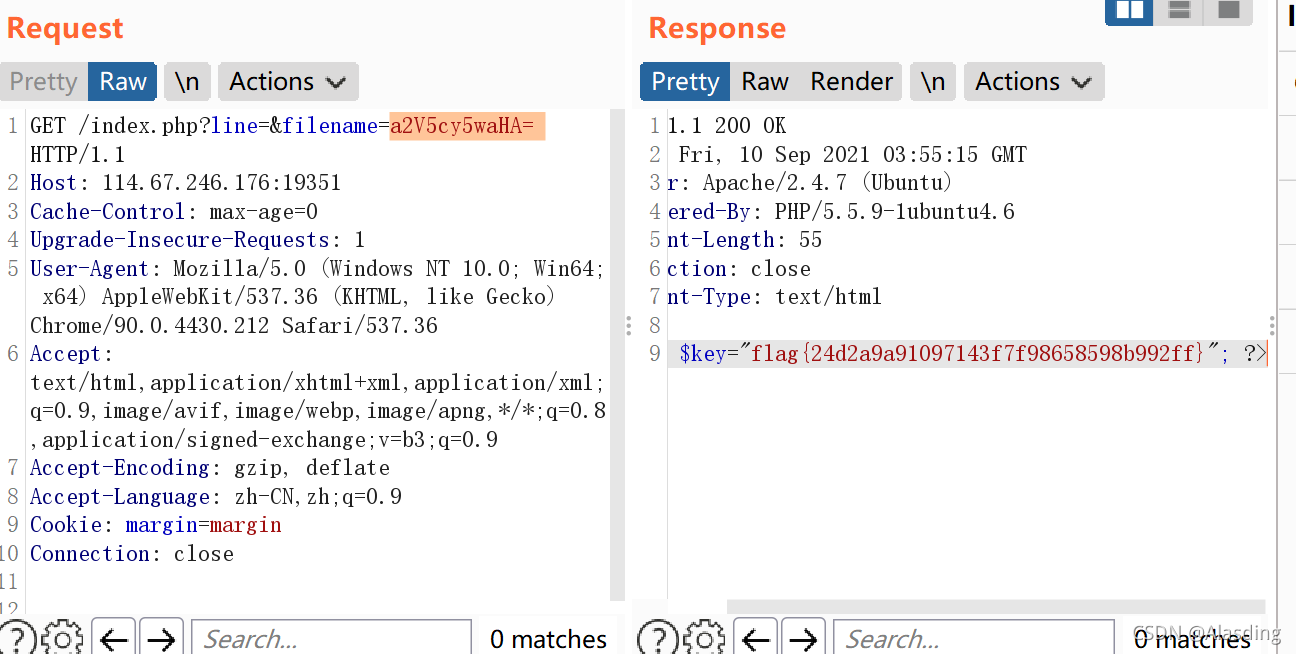The width and height of the screenshot is (1296, 654).
Task: Choose top-bottom stacked layout icon
Action: [1179, 11]
